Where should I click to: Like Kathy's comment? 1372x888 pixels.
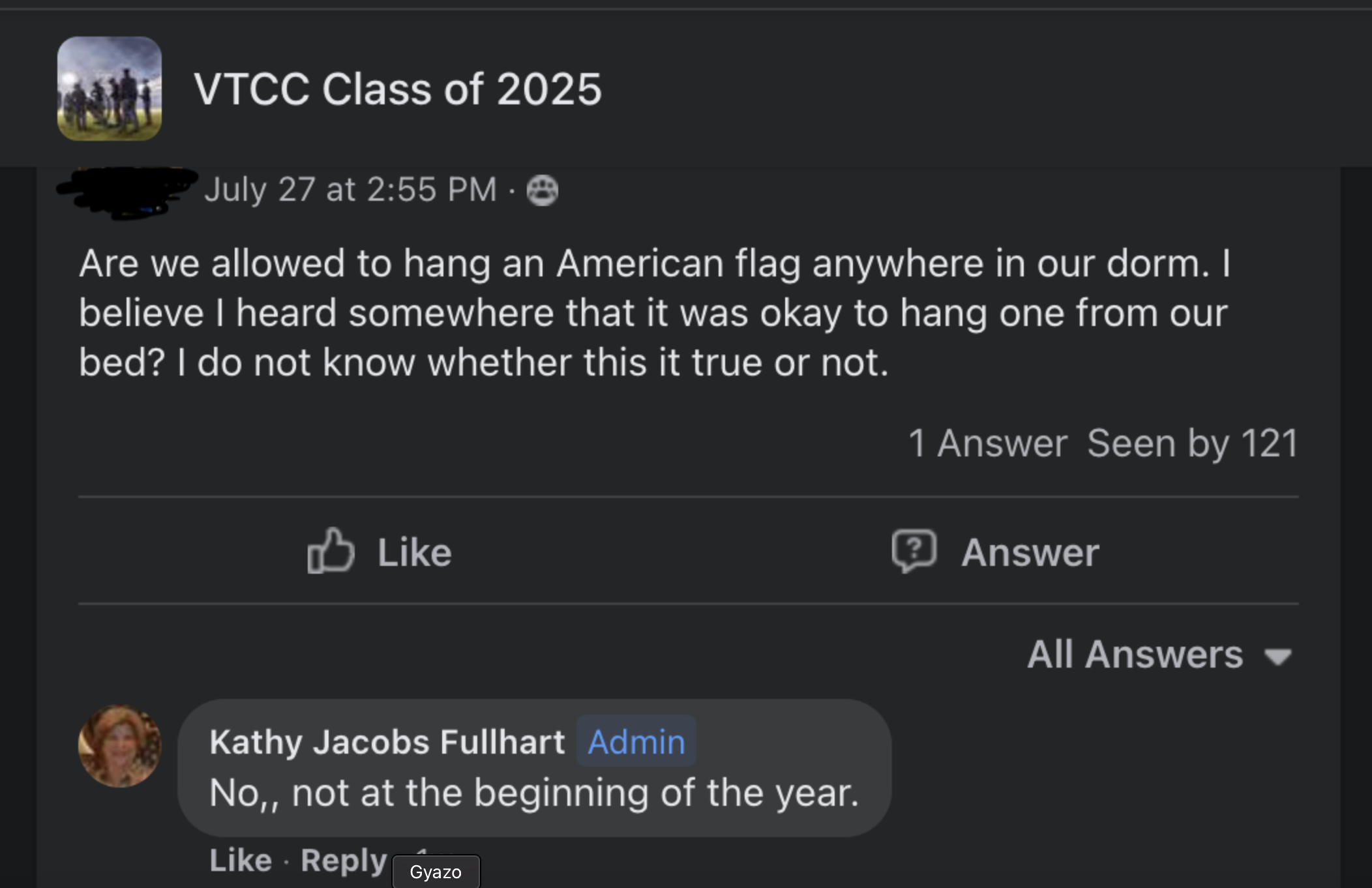point(240,861)
